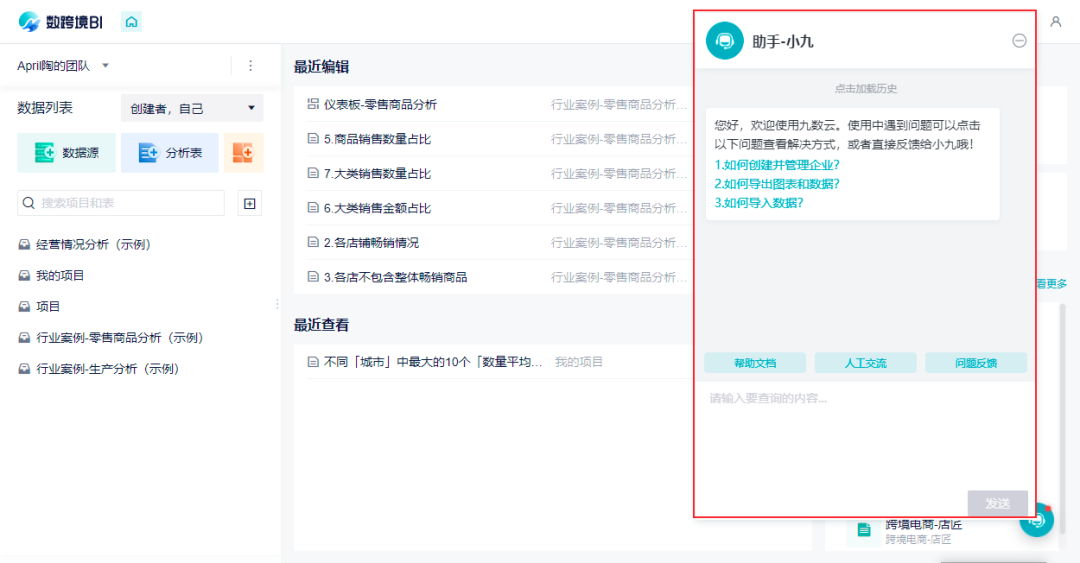The height and width of the screenshot is (563, 1080).
Task: Click the 请输入要查询的内容 chat input
Action: click(x=864, y=434)
